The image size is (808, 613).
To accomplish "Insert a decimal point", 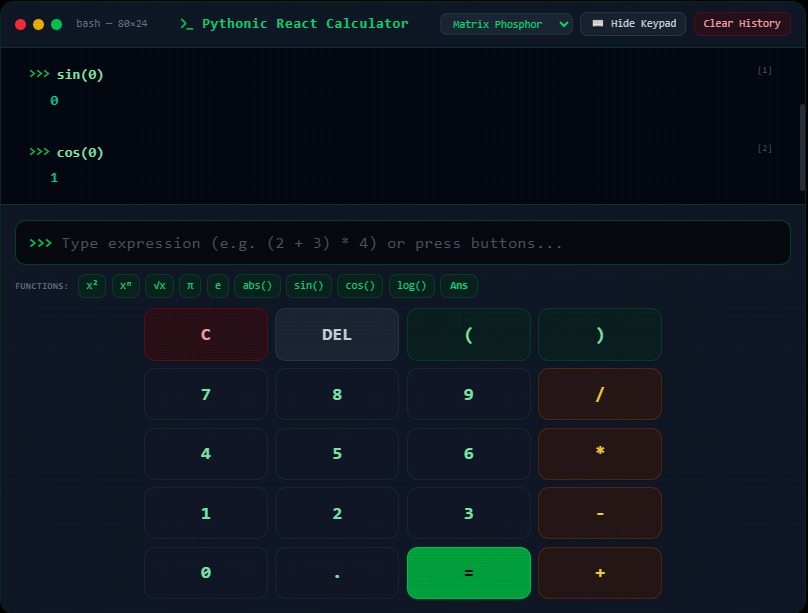I will (337, 573).
